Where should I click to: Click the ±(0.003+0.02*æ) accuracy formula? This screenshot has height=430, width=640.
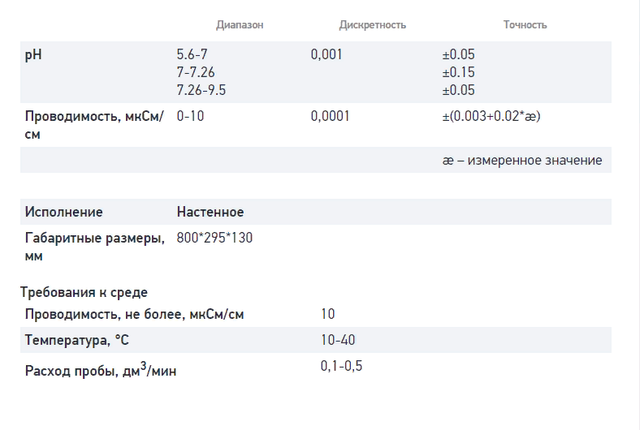(x=491, y=116)
